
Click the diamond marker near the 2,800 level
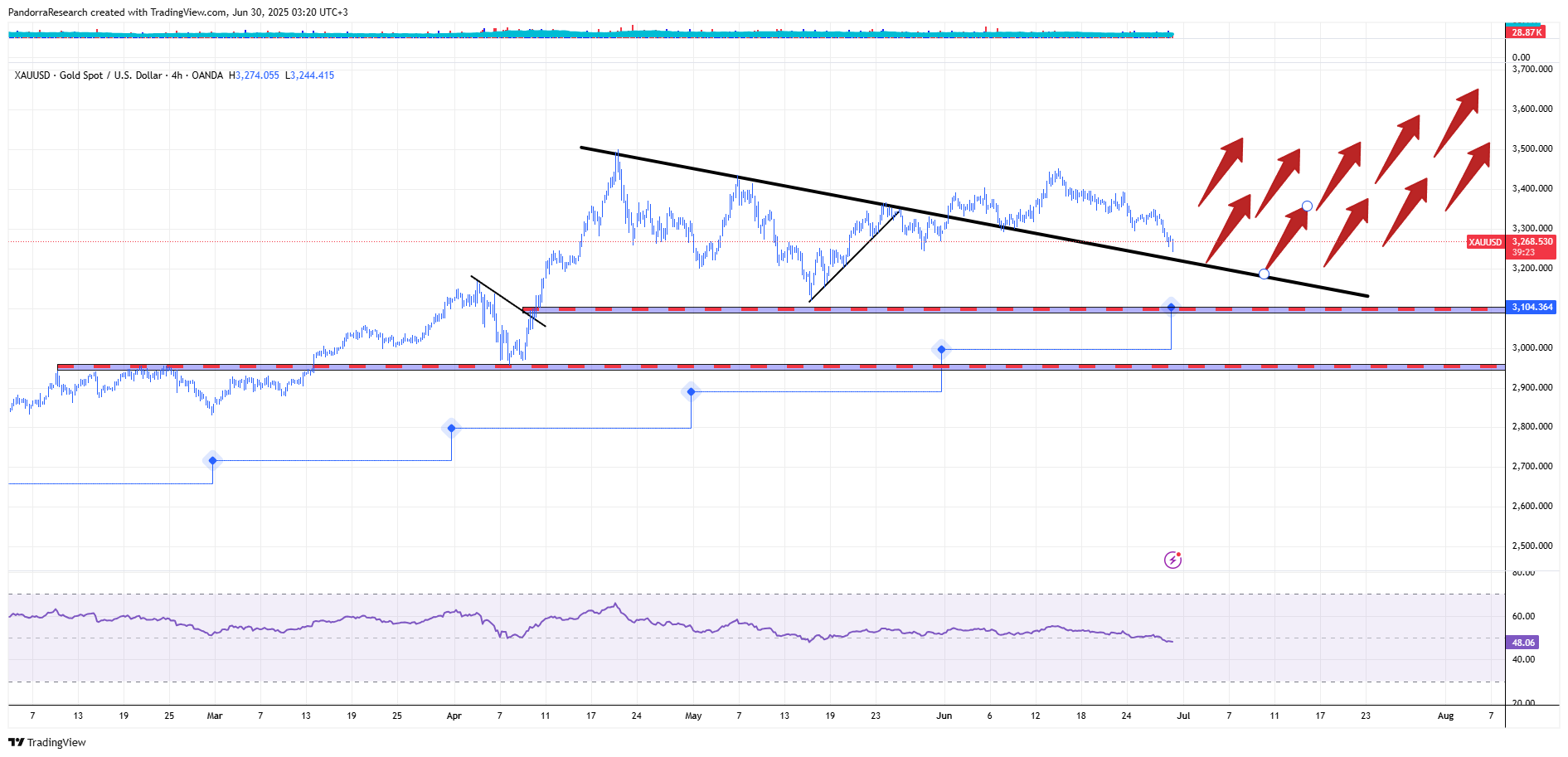pyautogui.click(x=451, y=429)
